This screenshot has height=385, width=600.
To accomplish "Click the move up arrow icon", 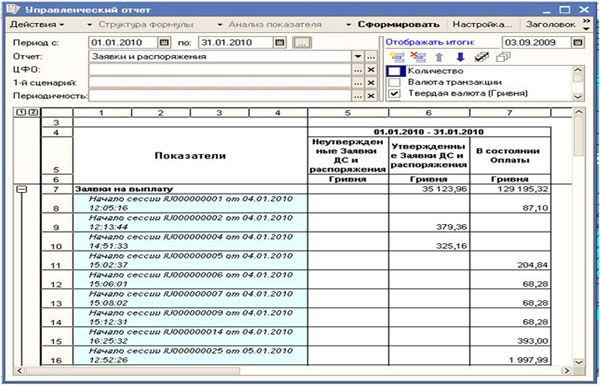I will pos(439,57).
